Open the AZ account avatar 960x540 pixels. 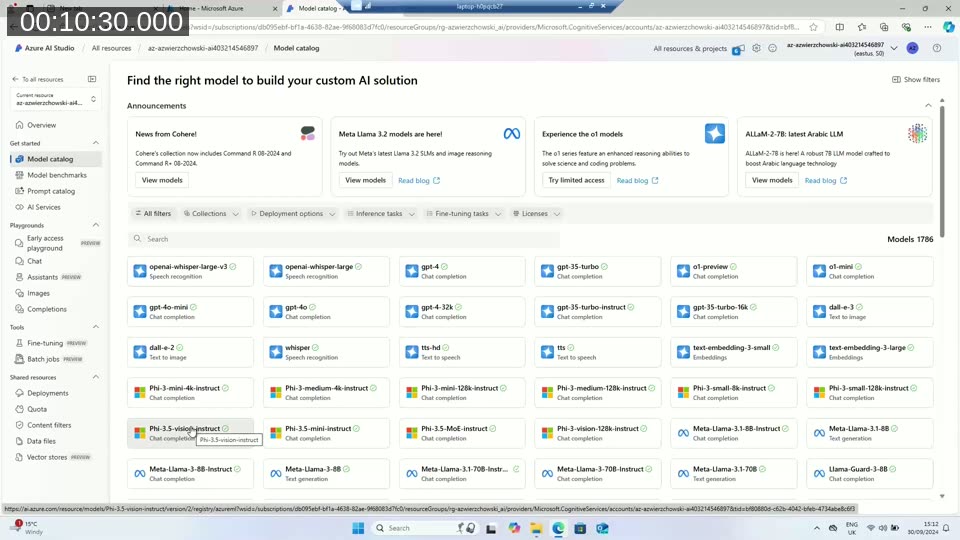(x=912, y=48)
